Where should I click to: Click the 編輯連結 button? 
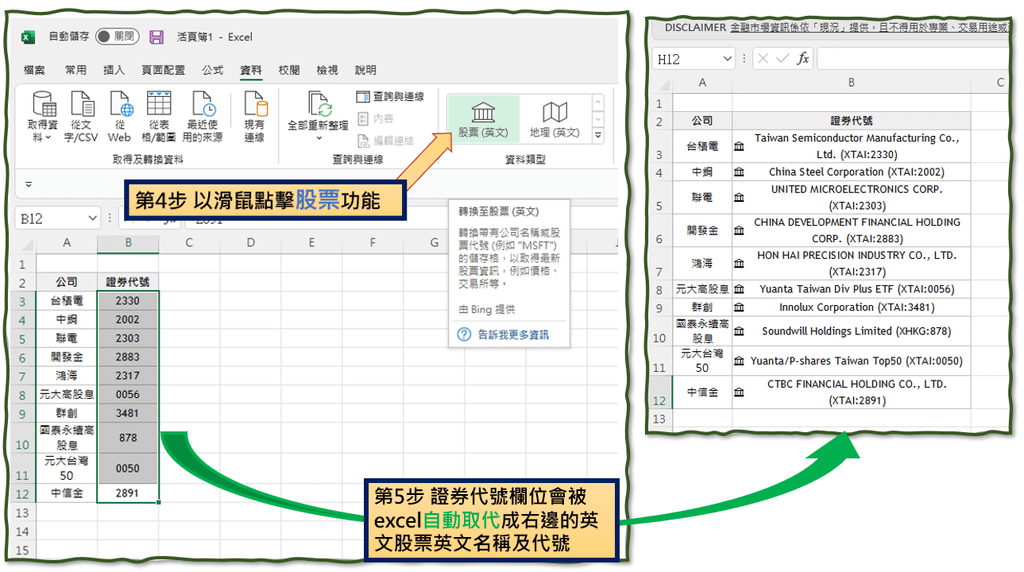(x=385, y=141)
